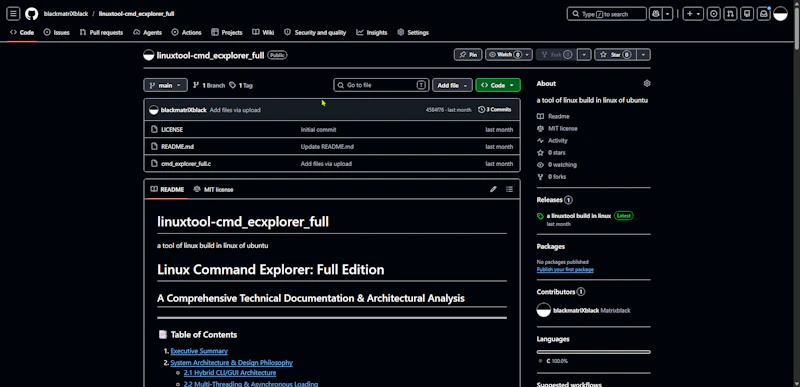Viewport: 800px width, 387px height.
Task: Open cmd_explorer_full.c file
Action: point(186,164)
